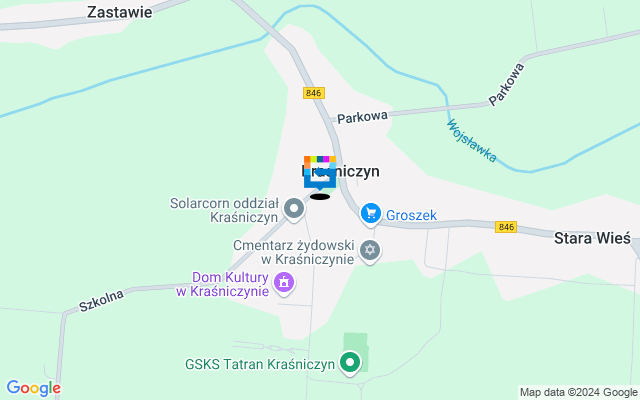Click the Map data ©2024 Google text

(579, 393)
